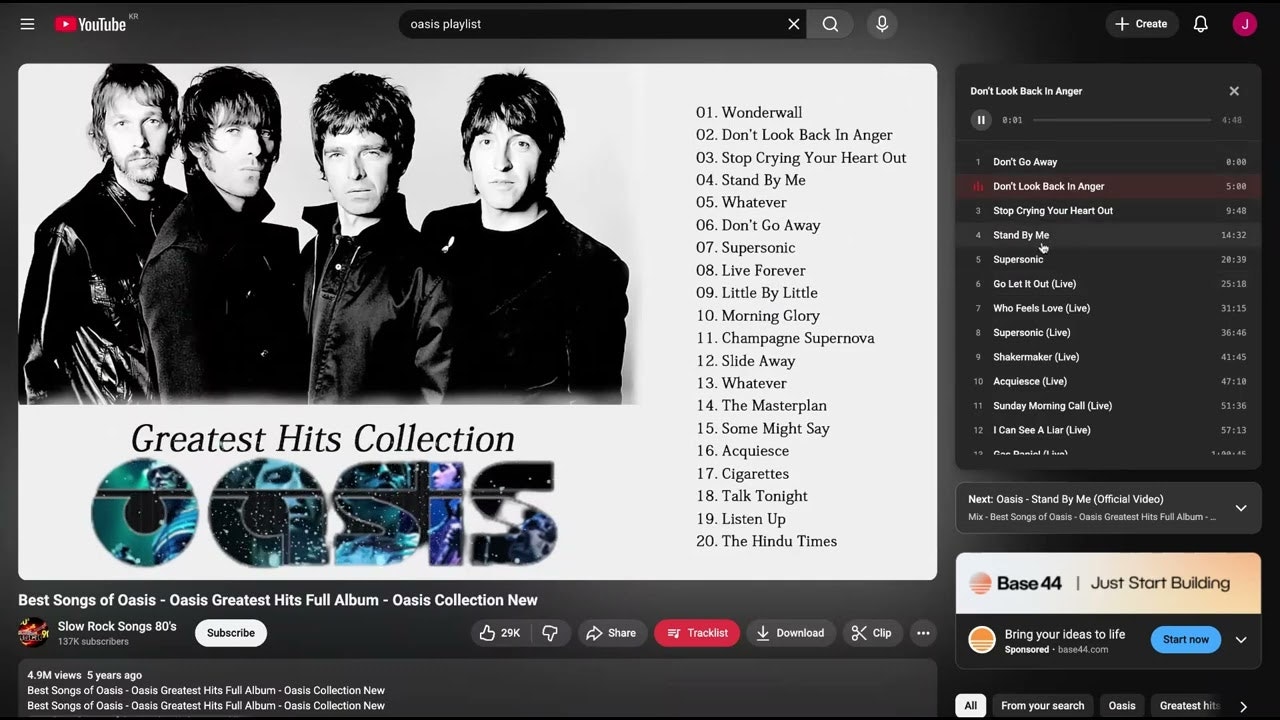Select the Greatest hits chip
The width and height of the screenshot is (1280, 720).
1190,706
